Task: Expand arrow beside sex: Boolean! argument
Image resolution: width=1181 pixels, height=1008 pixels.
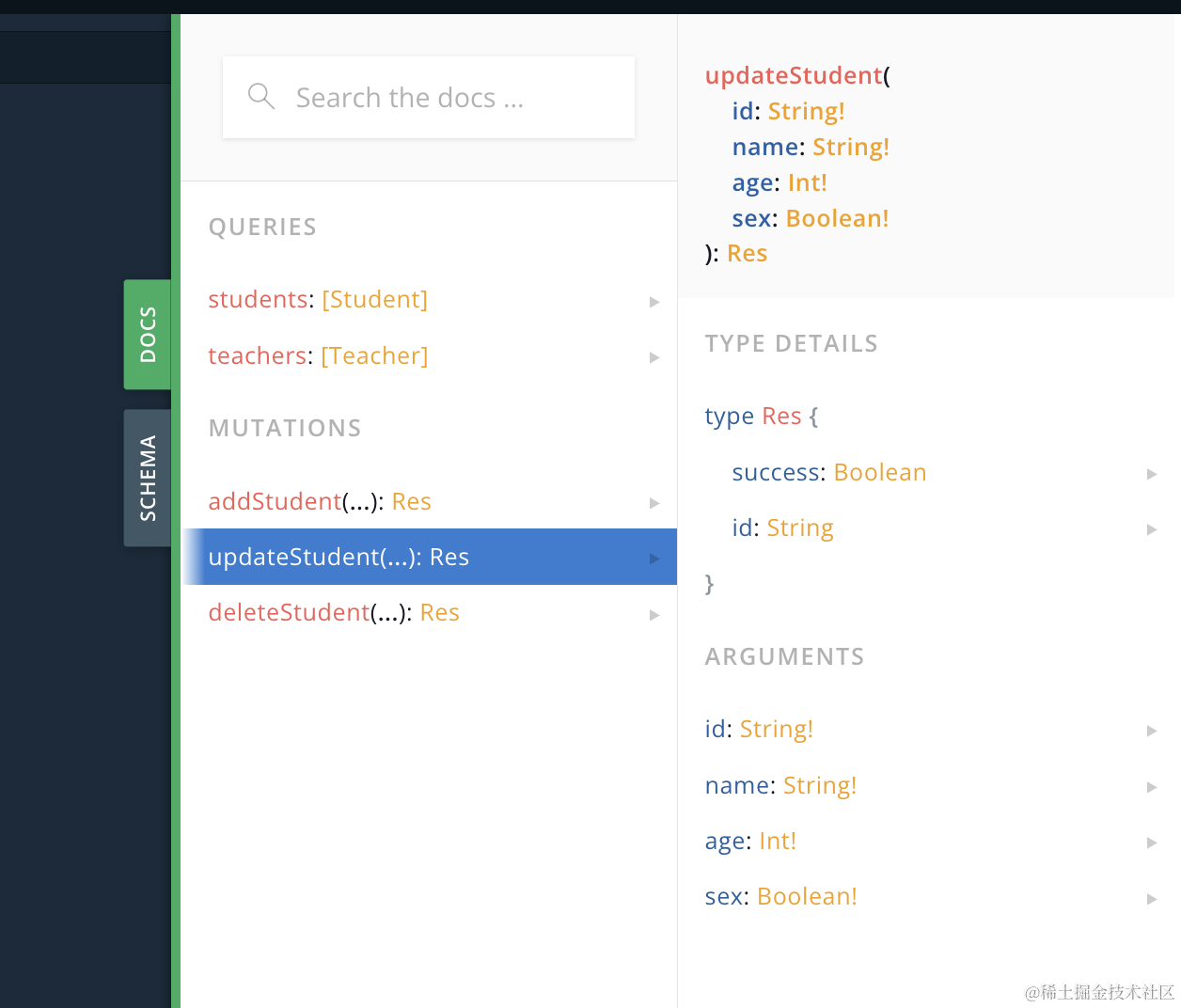Action: 1151,899
